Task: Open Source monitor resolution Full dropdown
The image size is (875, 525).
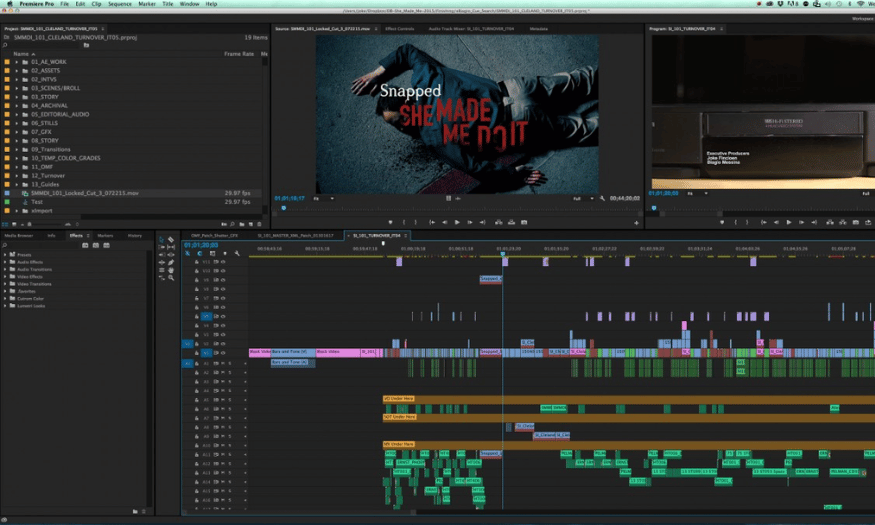Action: pos(583,198)
